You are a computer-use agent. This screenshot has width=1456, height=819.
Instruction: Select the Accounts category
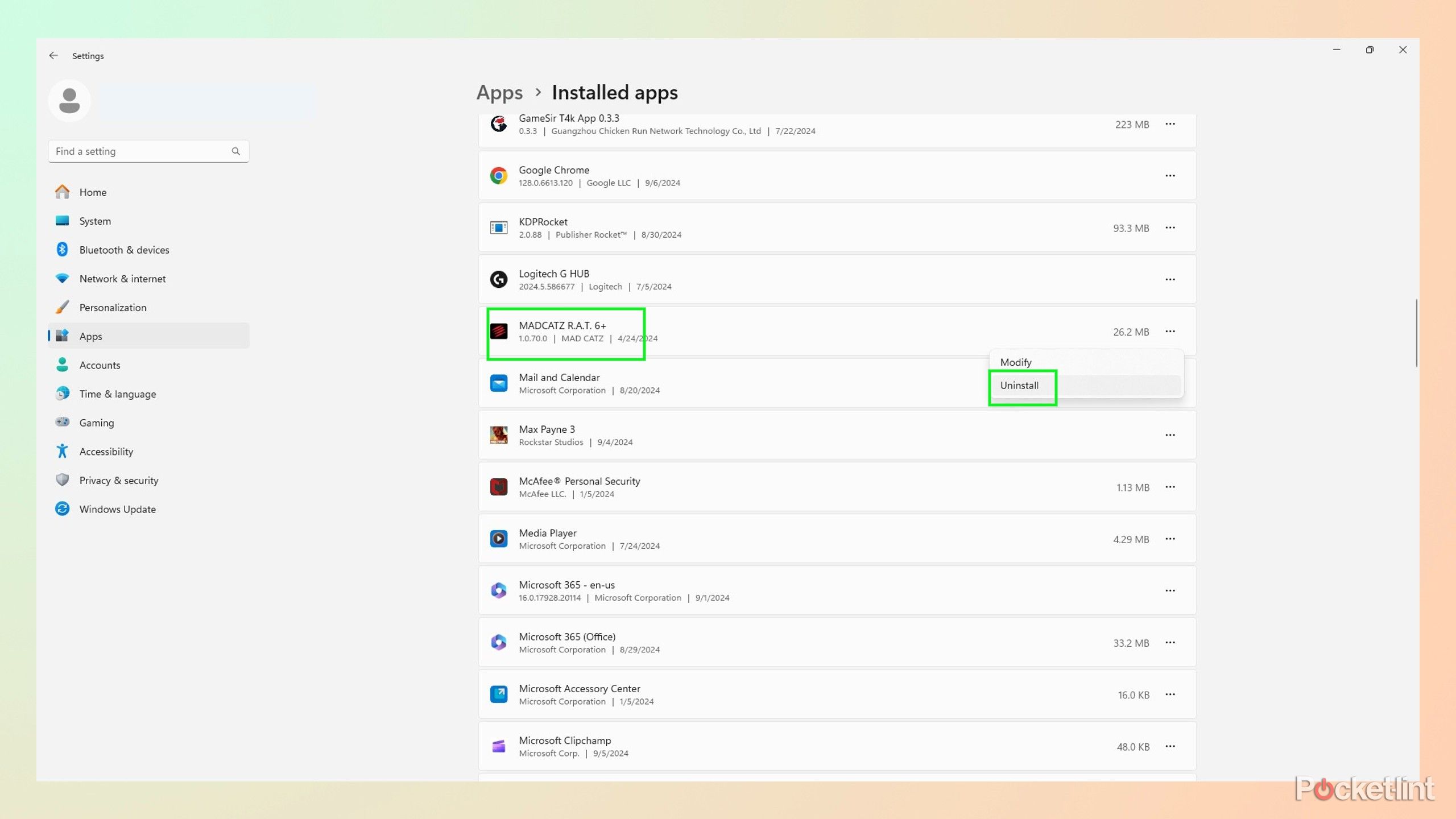coord(149,365)
